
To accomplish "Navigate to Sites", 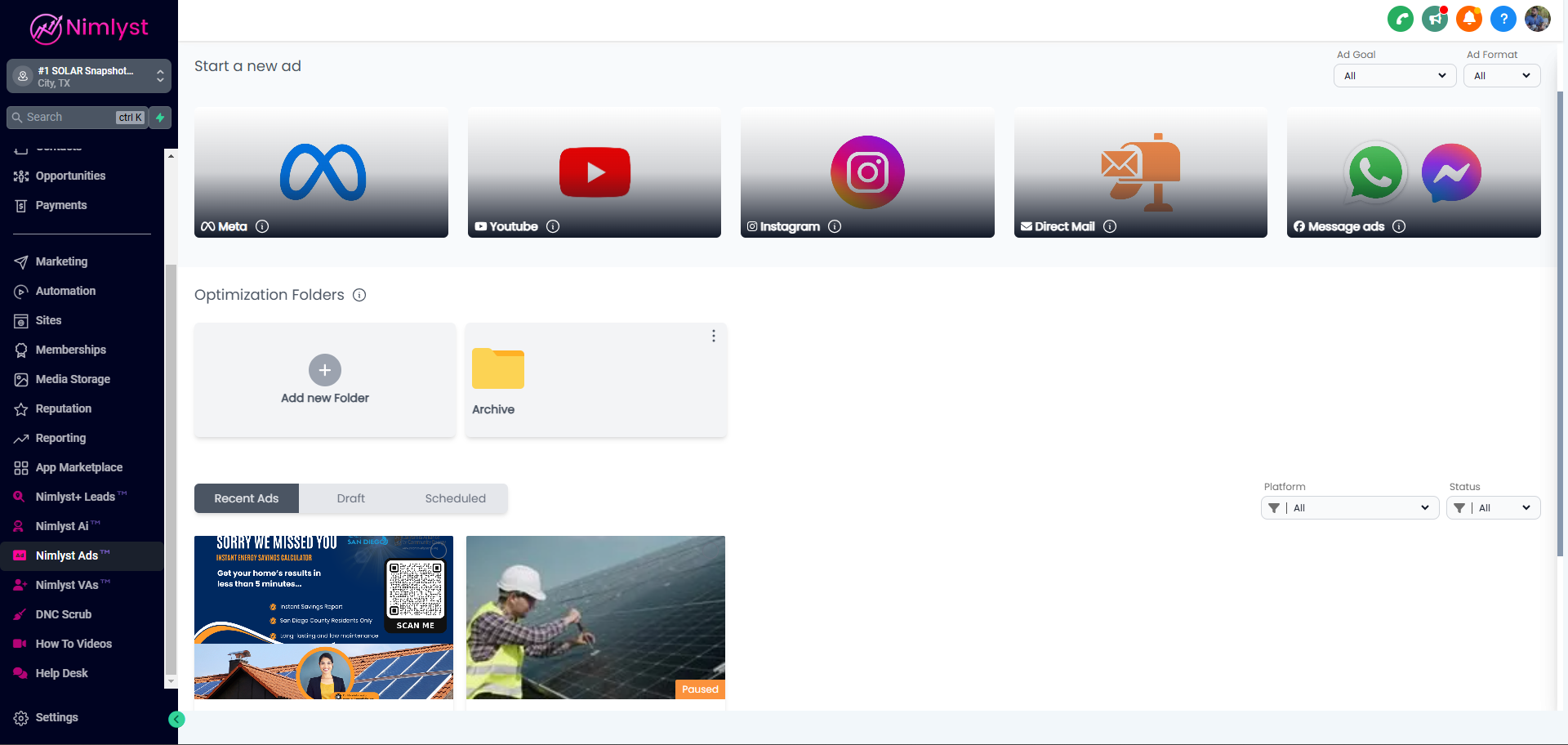I will [x=82, y=320].
